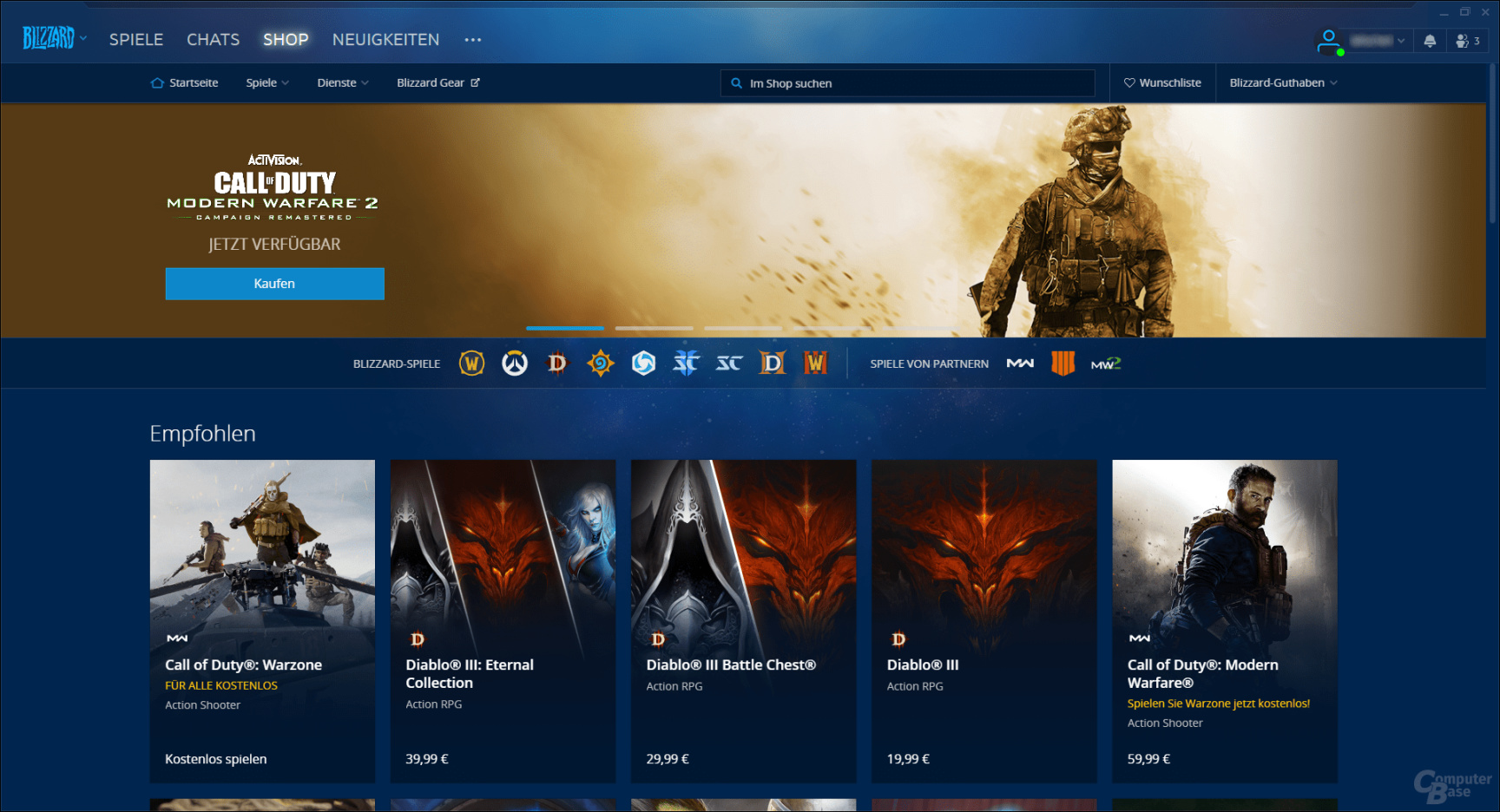Open Hearthstone game icon
This screenshot has width=1500, height=812.
tap(600, 363)
